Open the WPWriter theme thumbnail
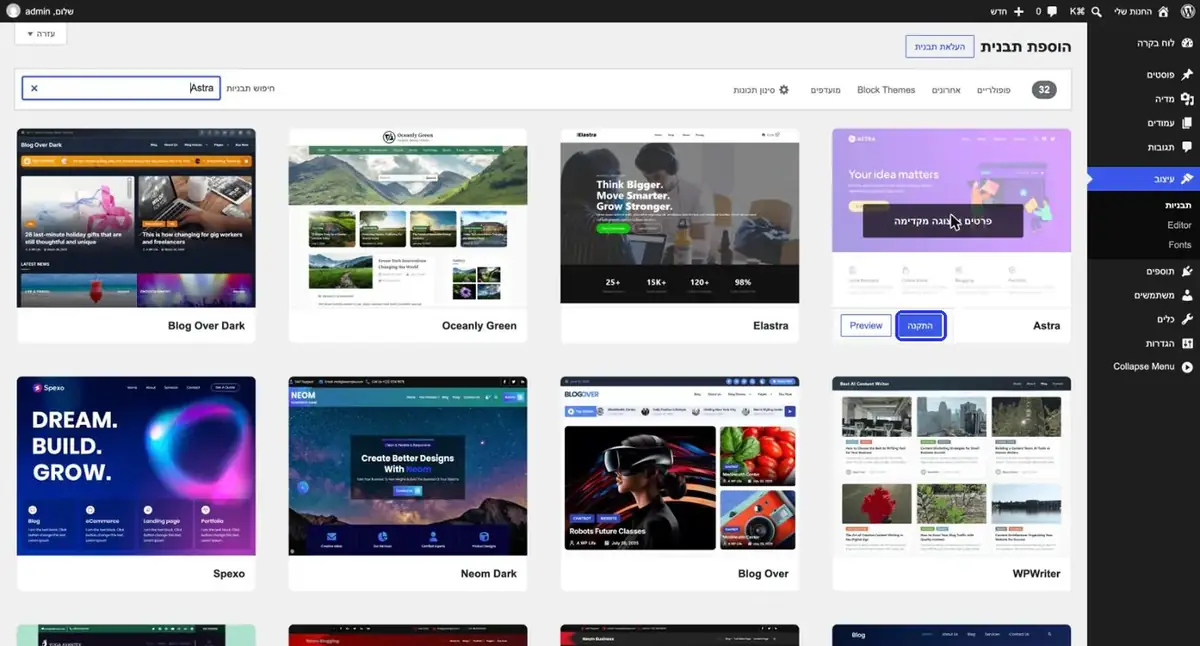The width and height of the screenshot is (1200, 646). point(951,466)
